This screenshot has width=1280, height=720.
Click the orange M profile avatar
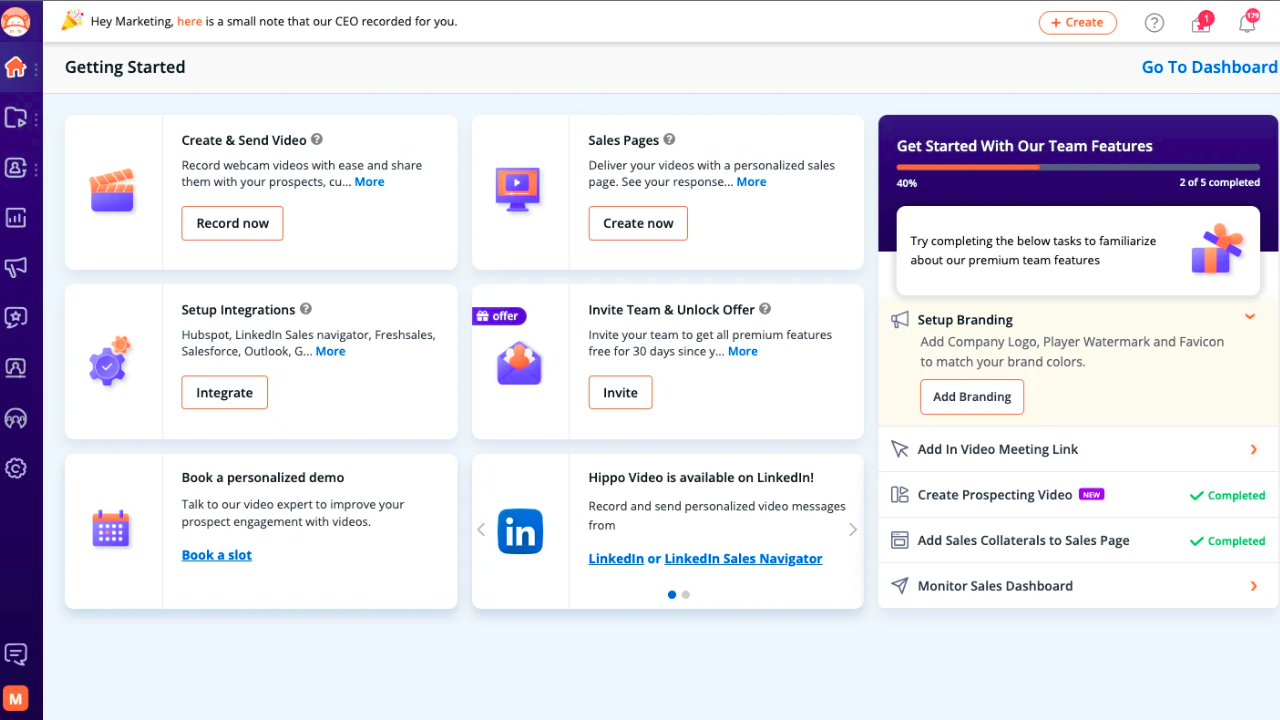tap(15, 698)
